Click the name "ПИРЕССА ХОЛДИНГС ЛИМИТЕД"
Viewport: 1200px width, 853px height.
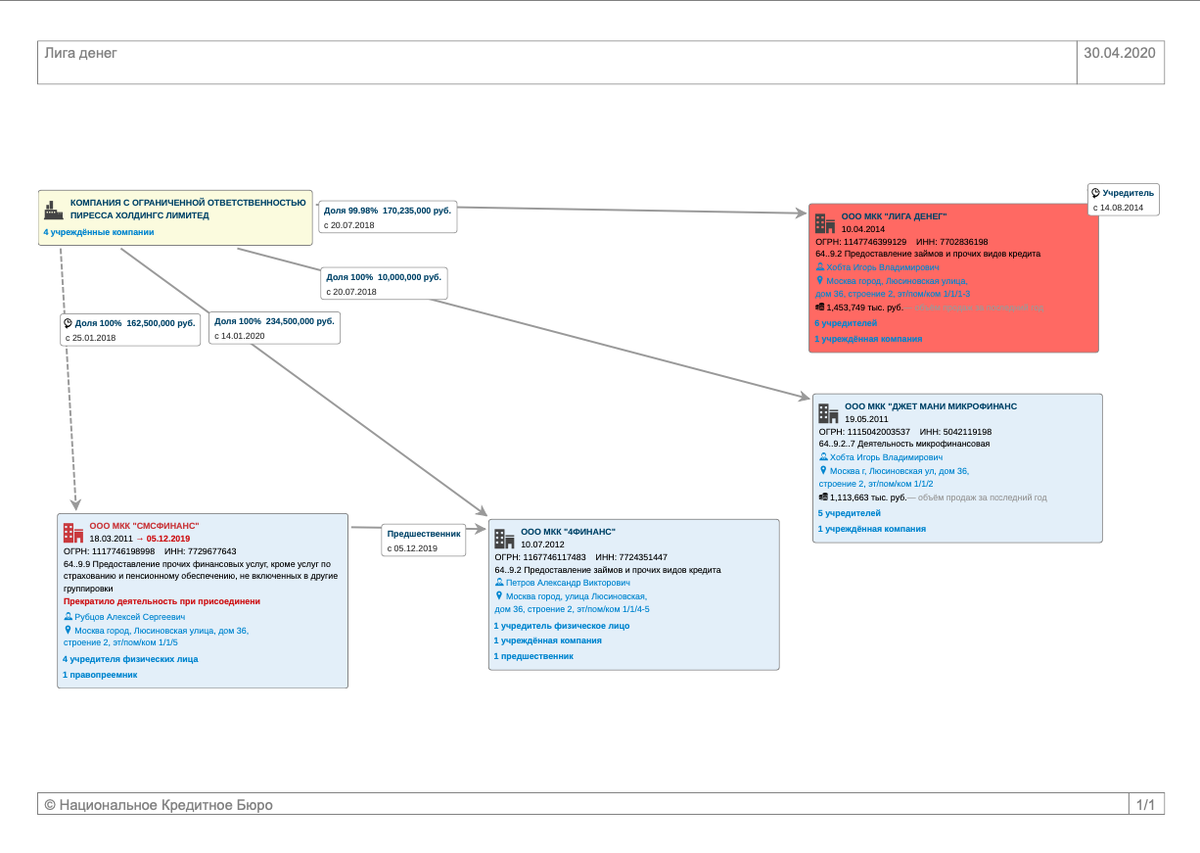point(140,215)
